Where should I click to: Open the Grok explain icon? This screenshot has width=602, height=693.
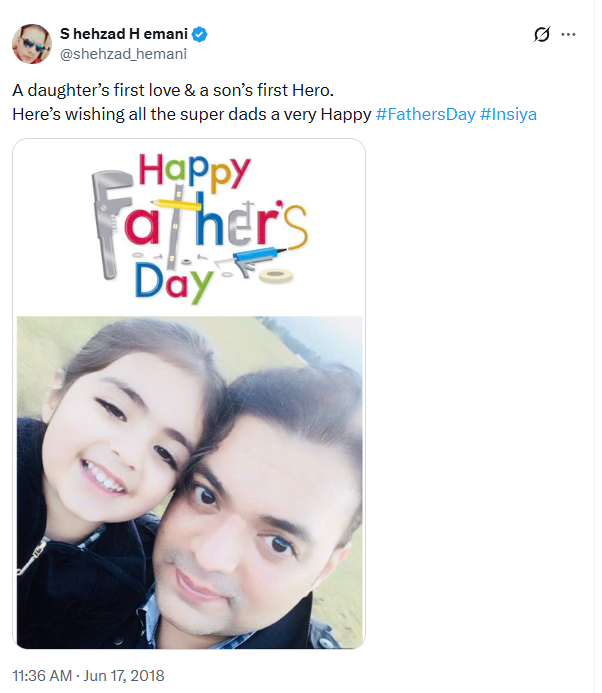[x=541, y=34]
